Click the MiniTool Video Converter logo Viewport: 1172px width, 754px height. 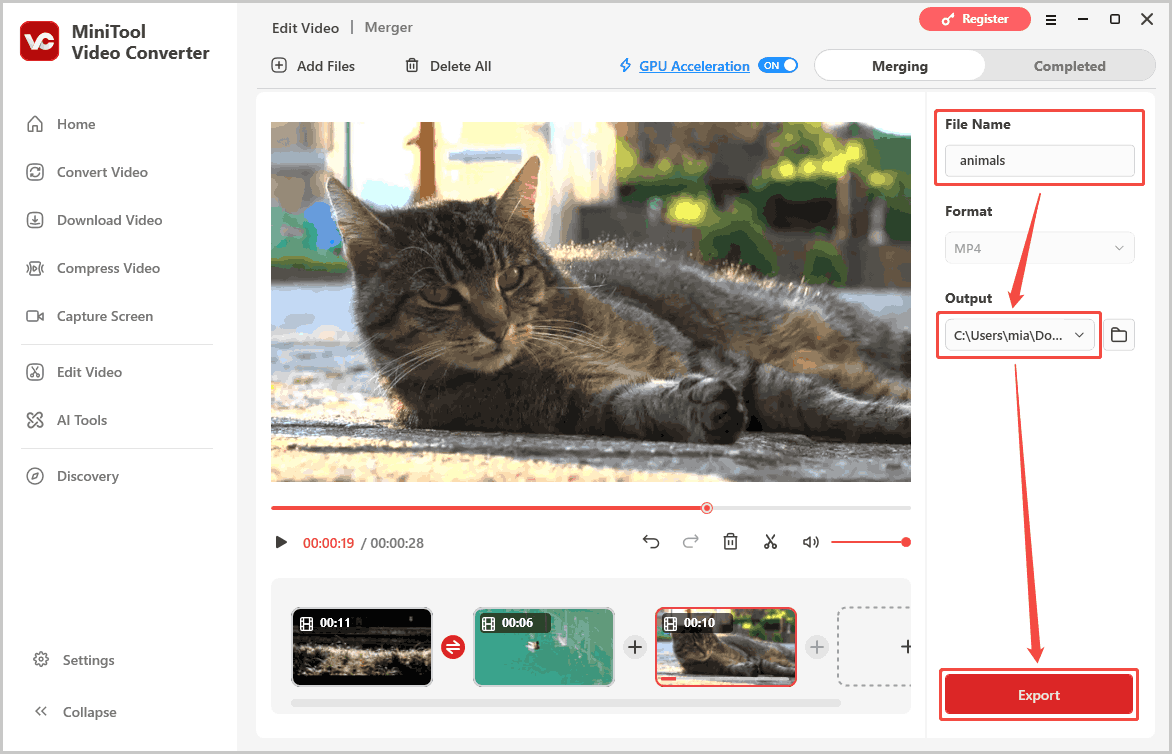point(40,41)
